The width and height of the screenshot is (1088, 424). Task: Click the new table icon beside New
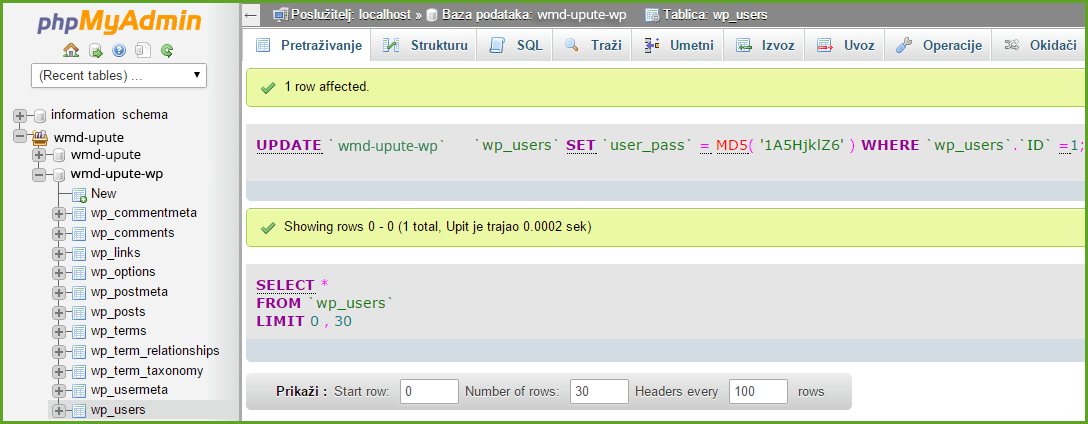pyautogui.click(x=79, y=194)
